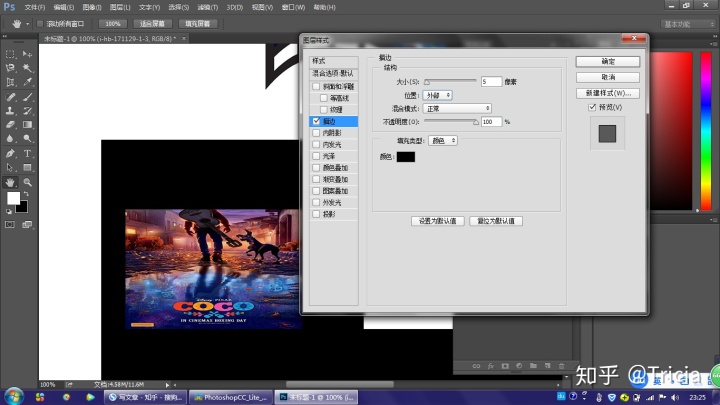Open the 编辑(E) menu
The width and height of the screenshot is (720, 405).
(64, 7)
